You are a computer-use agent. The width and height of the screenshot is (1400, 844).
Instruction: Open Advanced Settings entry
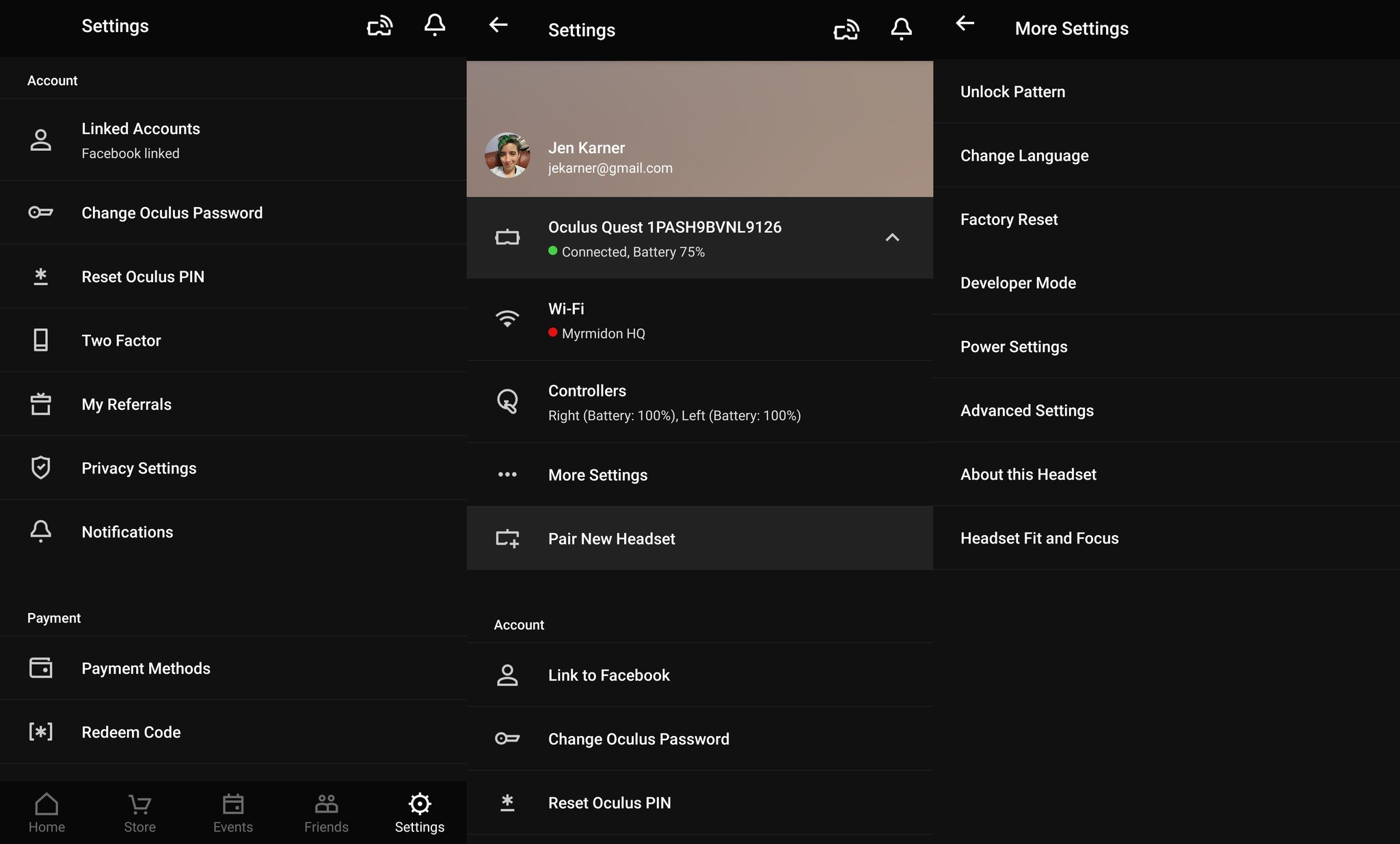pos(1027,411)
